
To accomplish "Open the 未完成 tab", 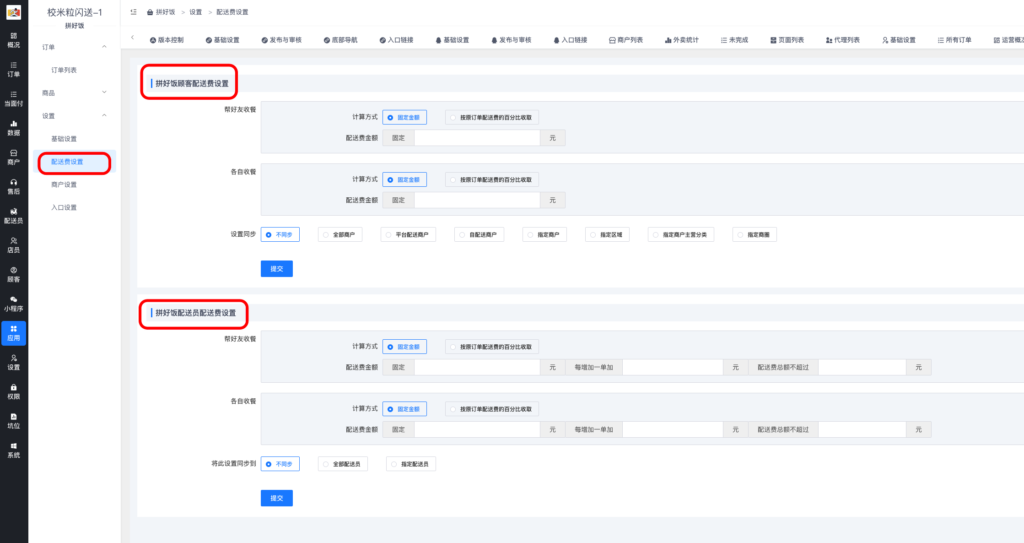I will click(x=734, y=40).
